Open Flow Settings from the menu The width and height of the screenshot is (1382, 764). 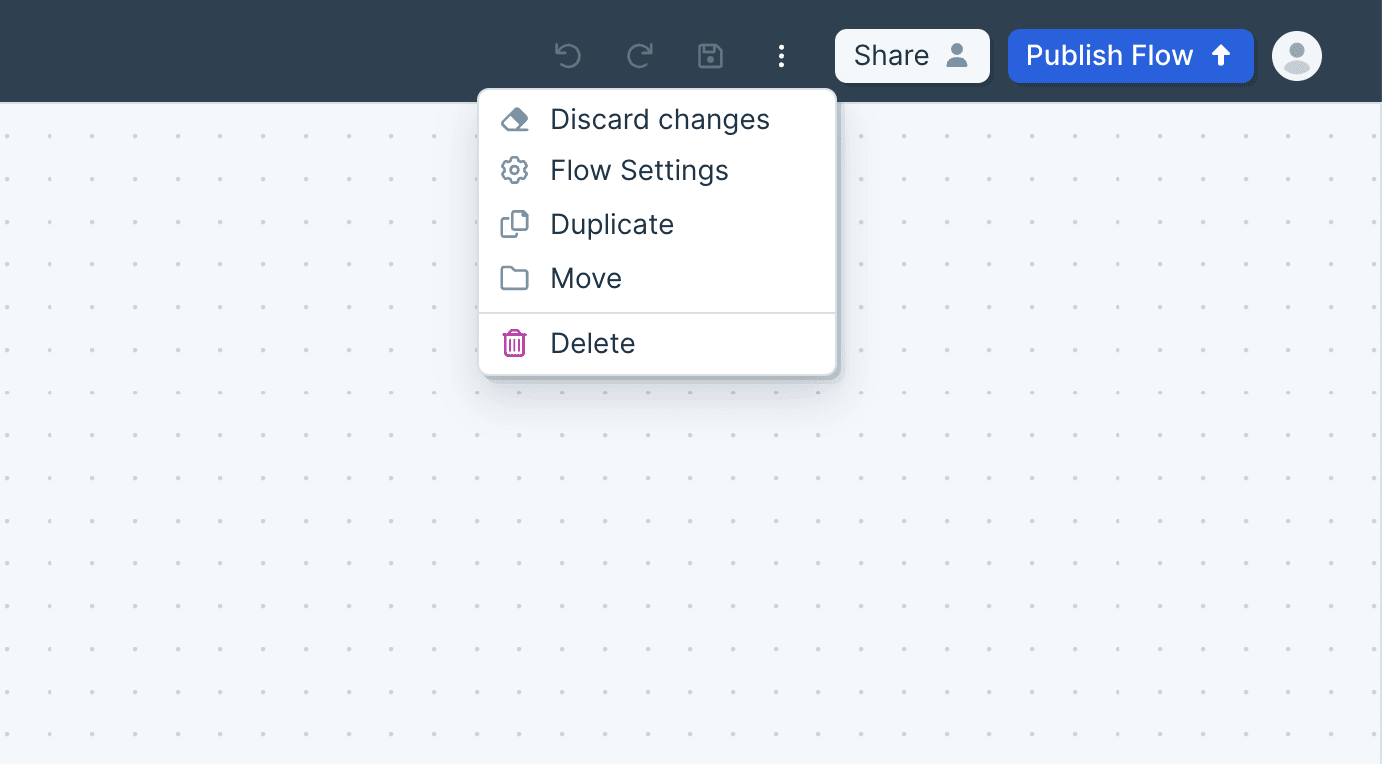pyautogui.click(x=639, y=171)
